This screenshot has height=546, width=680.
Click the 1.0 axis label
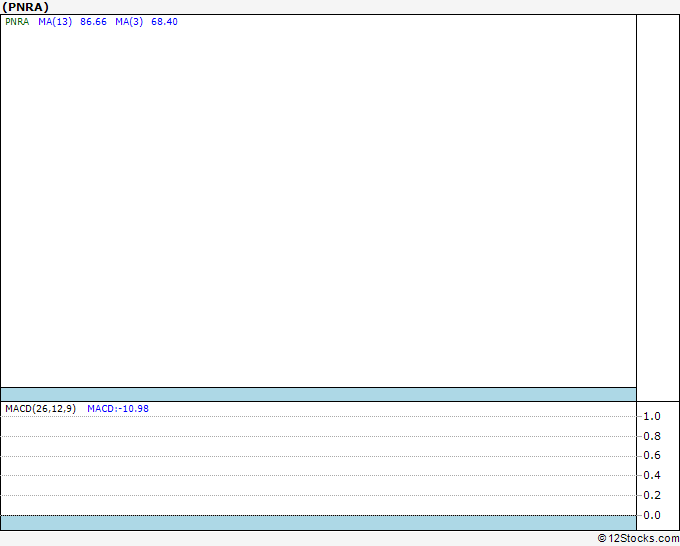652,416
